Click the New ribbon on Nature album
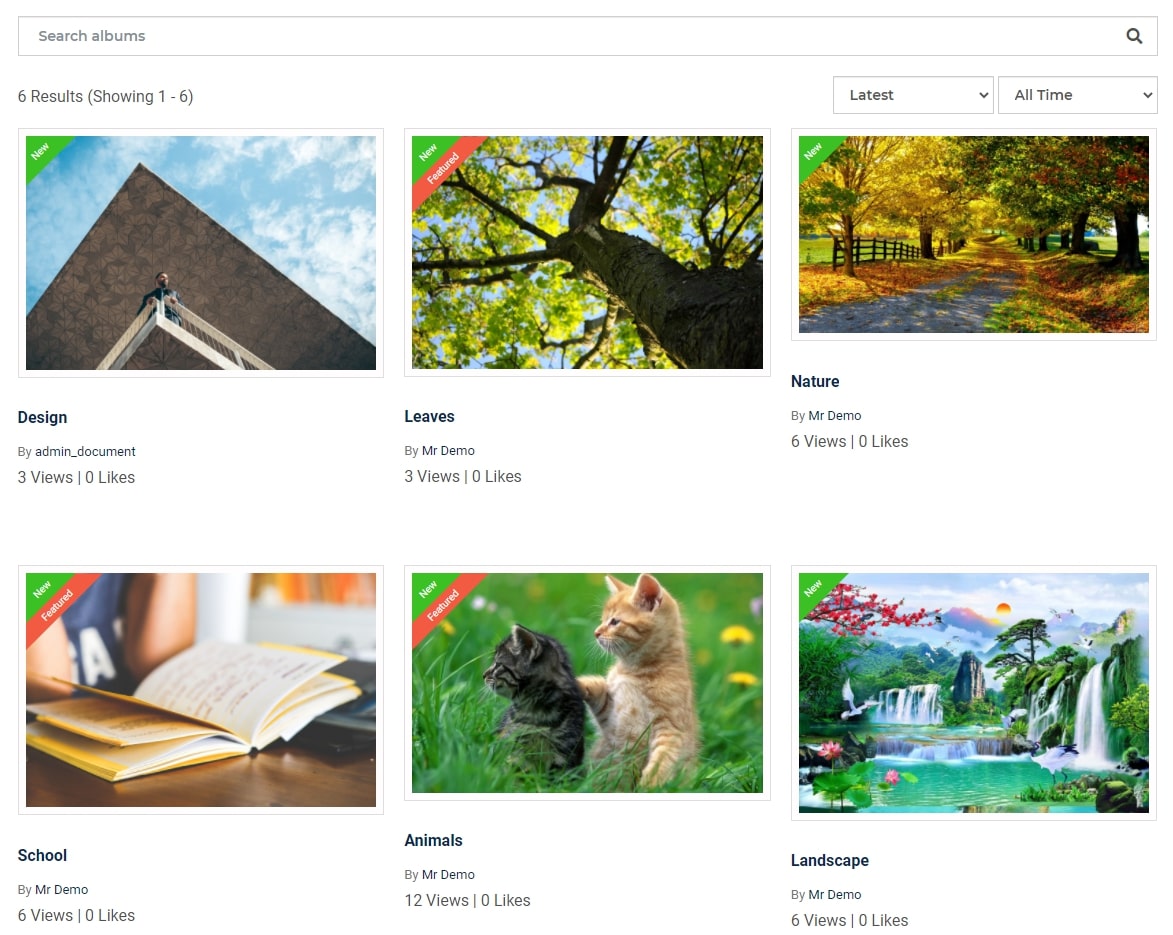This screenshot has height=935, width=1173. pos(812,151)
